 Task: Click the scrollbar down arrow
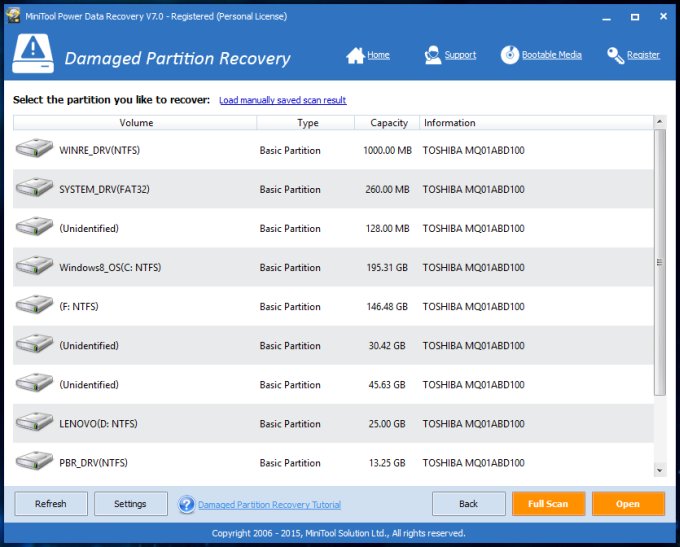(660, 470)
